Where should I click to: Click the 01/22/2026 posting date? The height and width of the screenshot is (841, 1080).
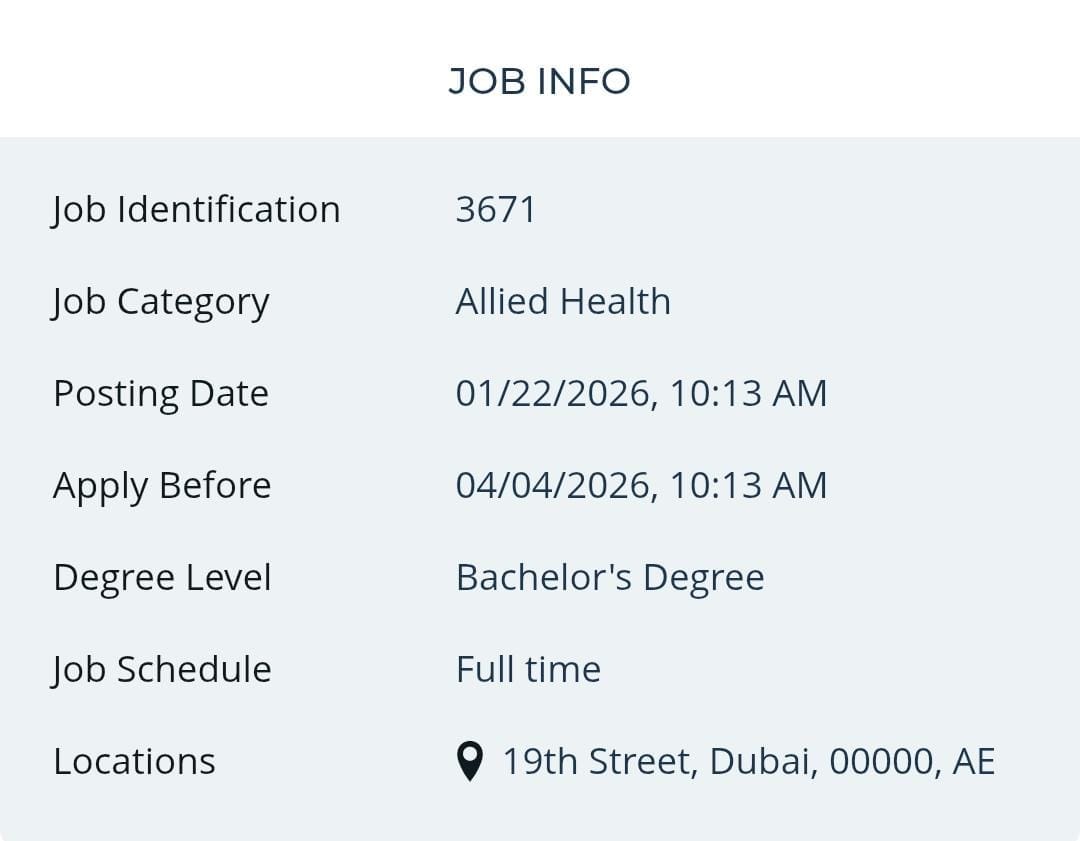554,394
